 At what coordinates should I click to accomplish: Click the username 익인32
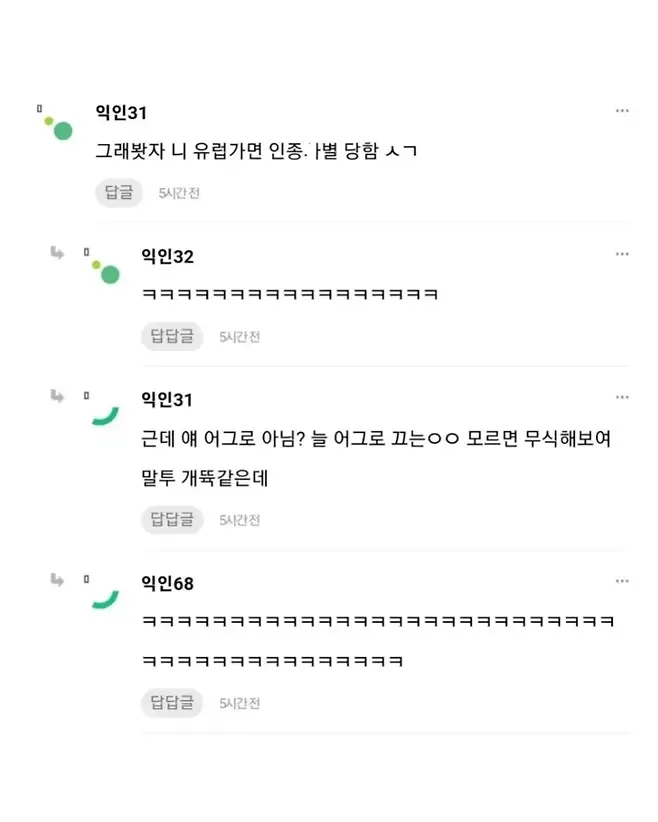click(167, 257)
